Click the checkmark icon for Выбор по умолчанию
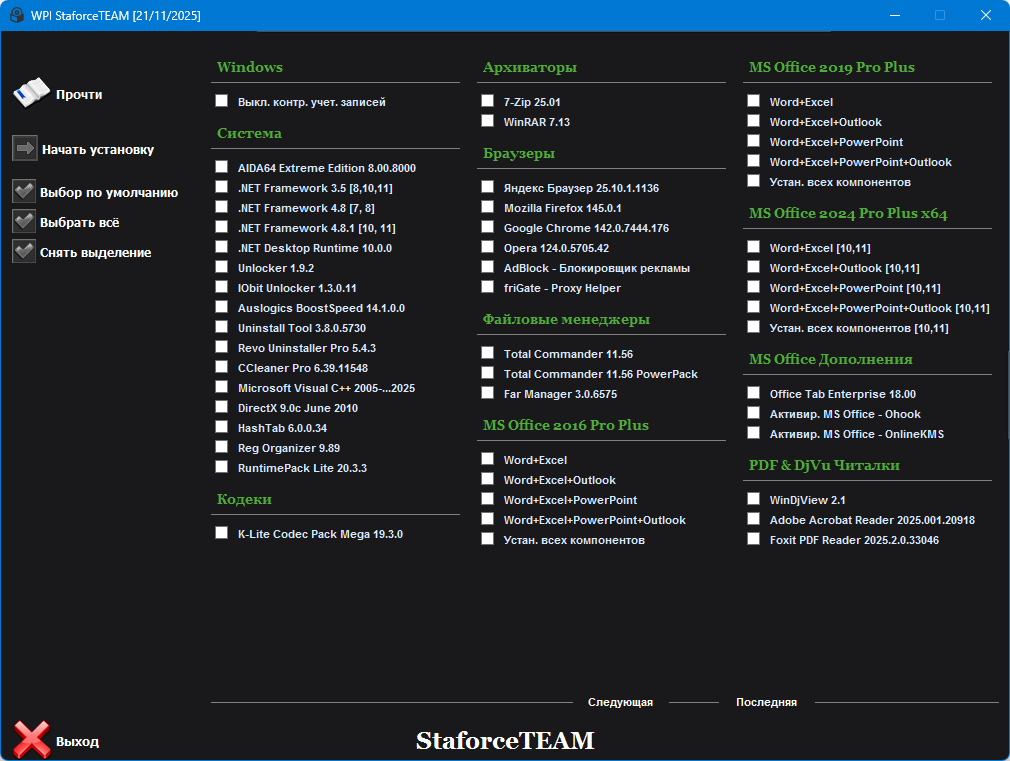The image size is (1010, 761). point(24,191)
